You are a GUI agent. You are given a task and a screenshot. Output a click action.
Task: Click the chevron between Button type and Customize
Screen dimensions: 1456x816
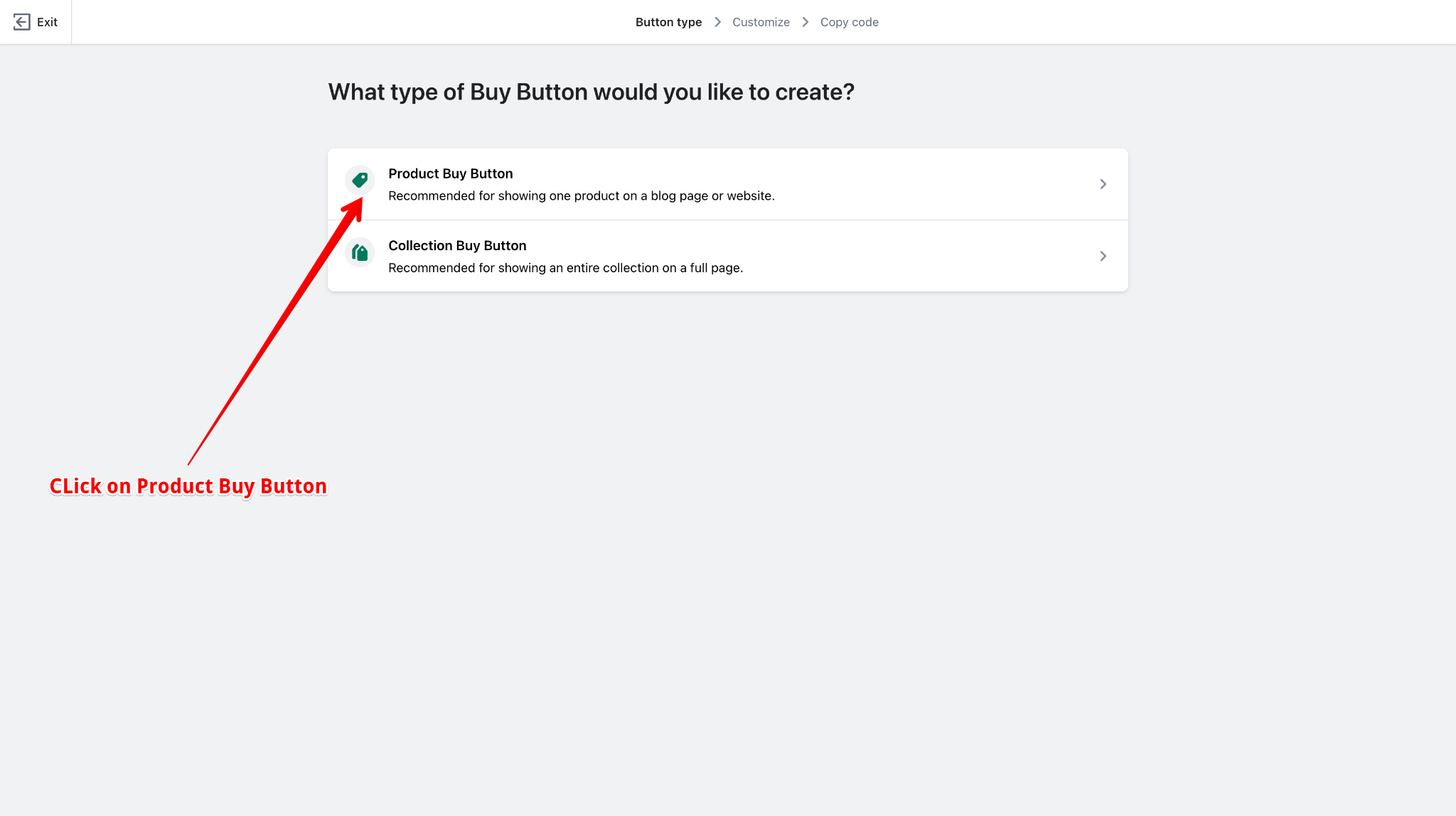718,21
